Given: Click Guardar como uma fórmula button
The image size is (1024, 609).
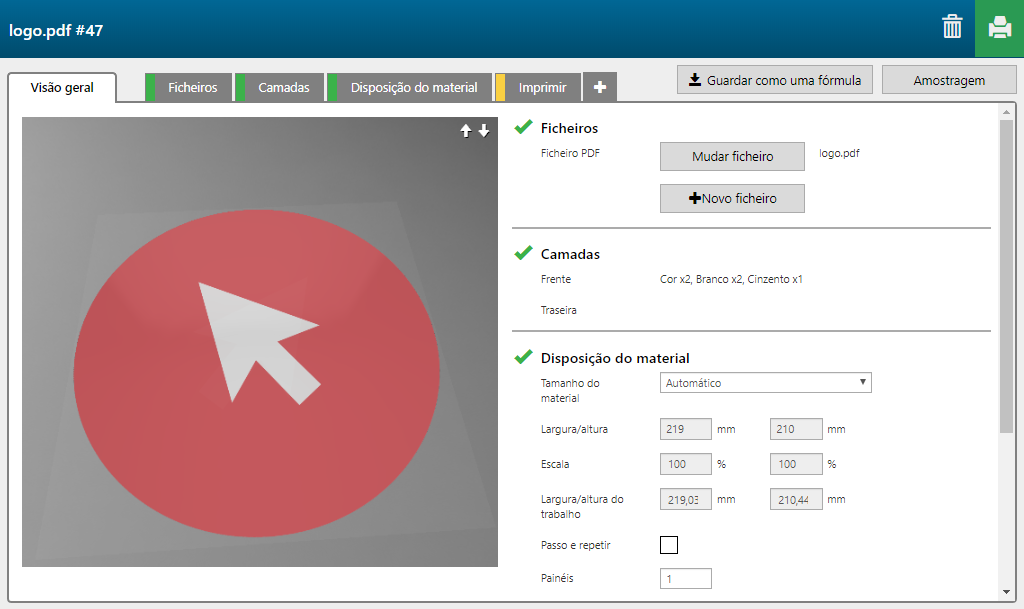Looking at the screenshot, I should pyautogui.click(x=775, y=80).
